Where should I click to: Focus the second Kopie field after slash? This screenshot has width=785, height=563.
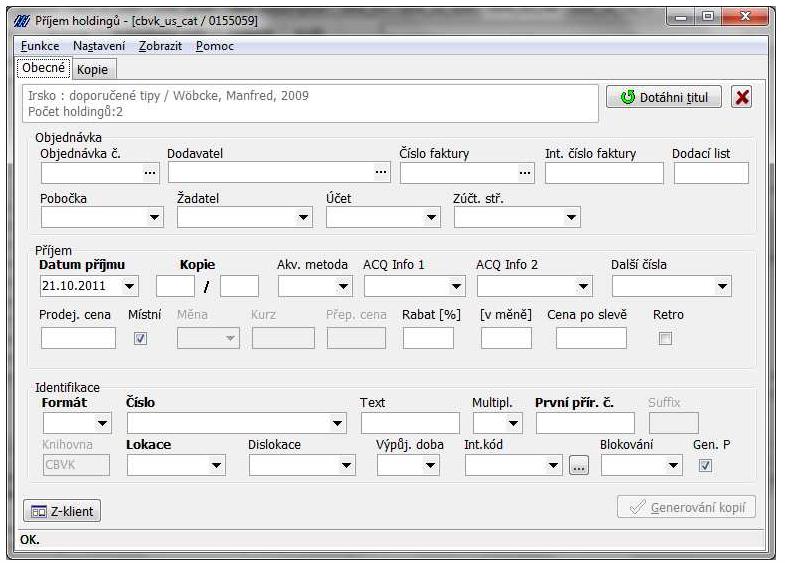pyautogui.click(x=240, y=287)
